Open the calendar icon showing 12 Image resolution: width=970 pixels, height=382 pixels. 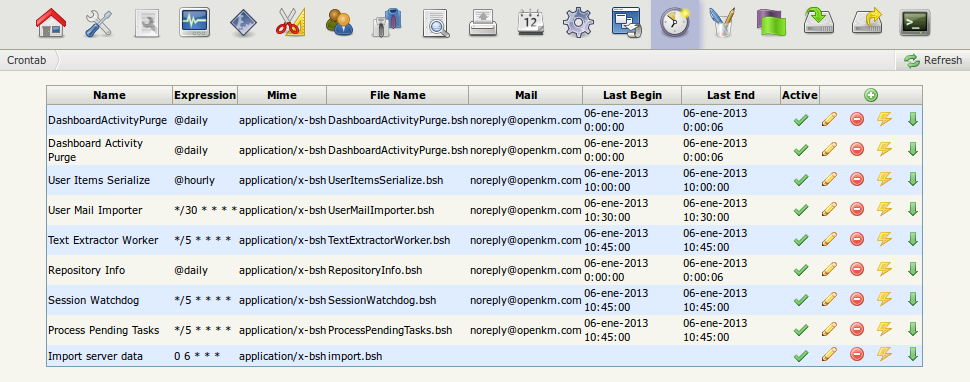pos(531,23)
